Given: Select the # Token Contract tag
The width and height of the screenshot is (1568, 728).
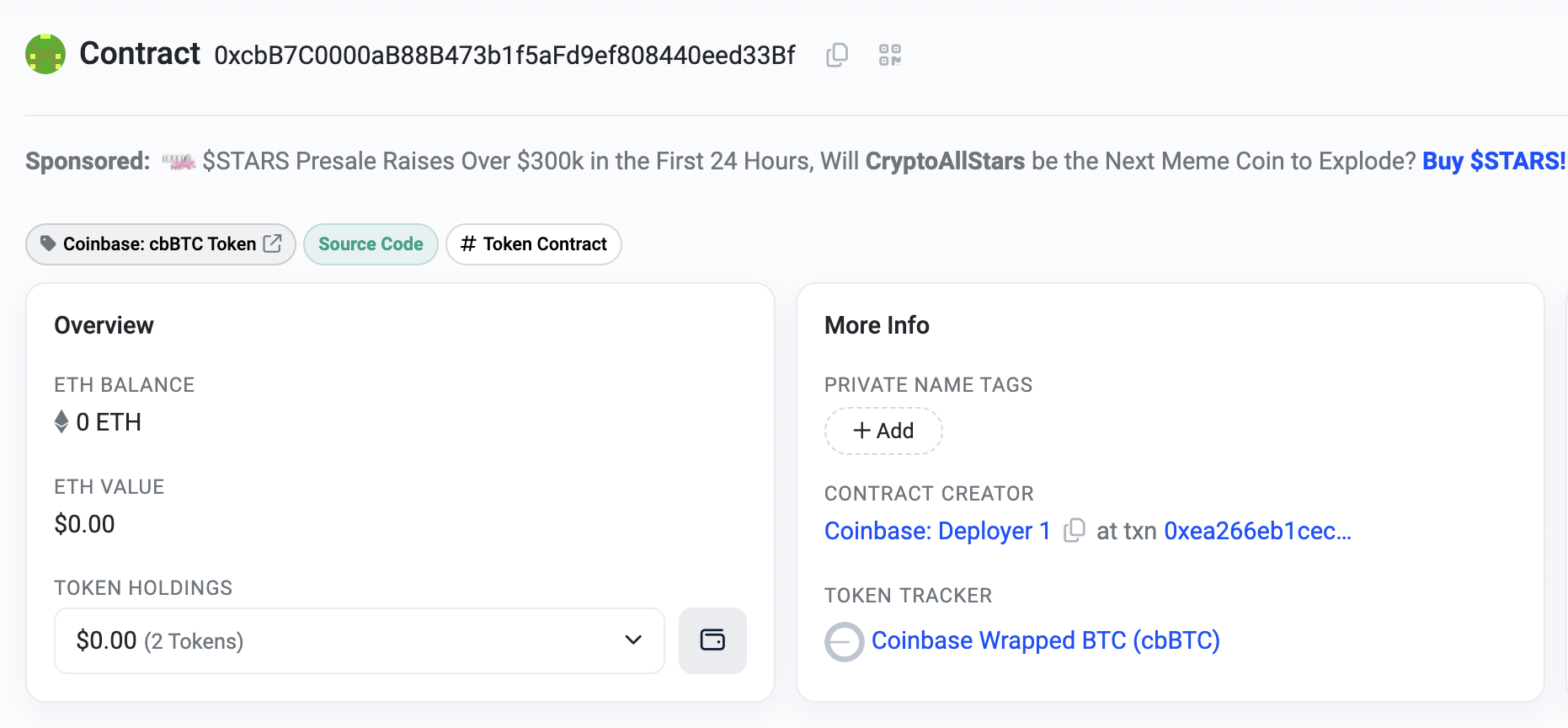Looking at the screenshot, I should [534, 244].
